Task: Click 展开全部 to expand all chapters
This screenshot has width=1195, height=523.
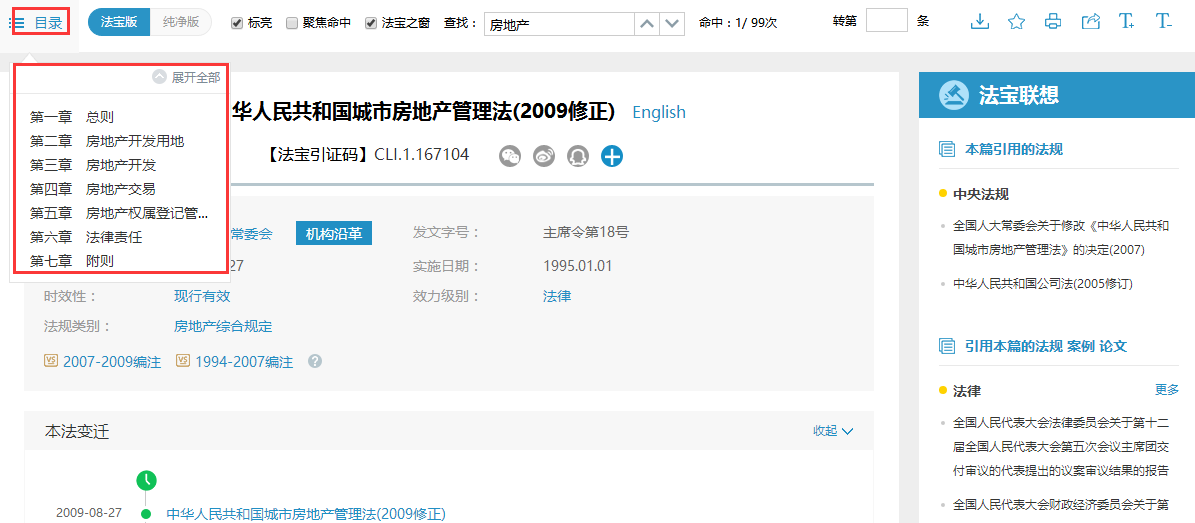Action: pyautogui.click(x=187, y=77)
